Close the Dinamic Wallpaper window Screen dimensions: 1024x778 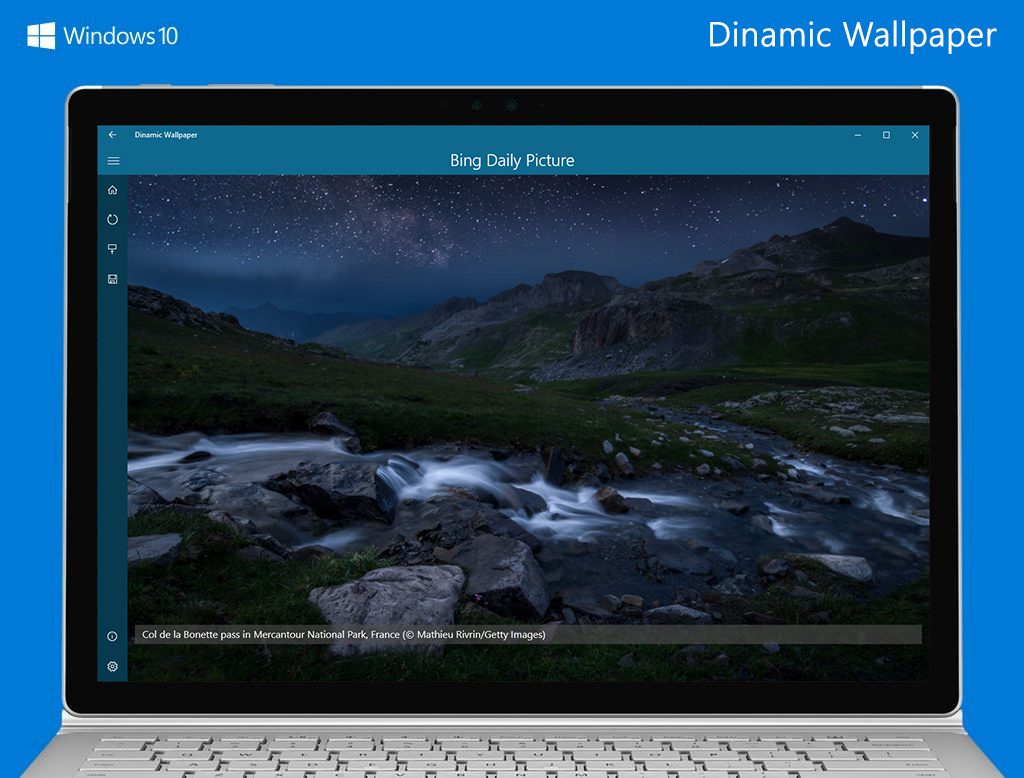(x=914, y=135)
